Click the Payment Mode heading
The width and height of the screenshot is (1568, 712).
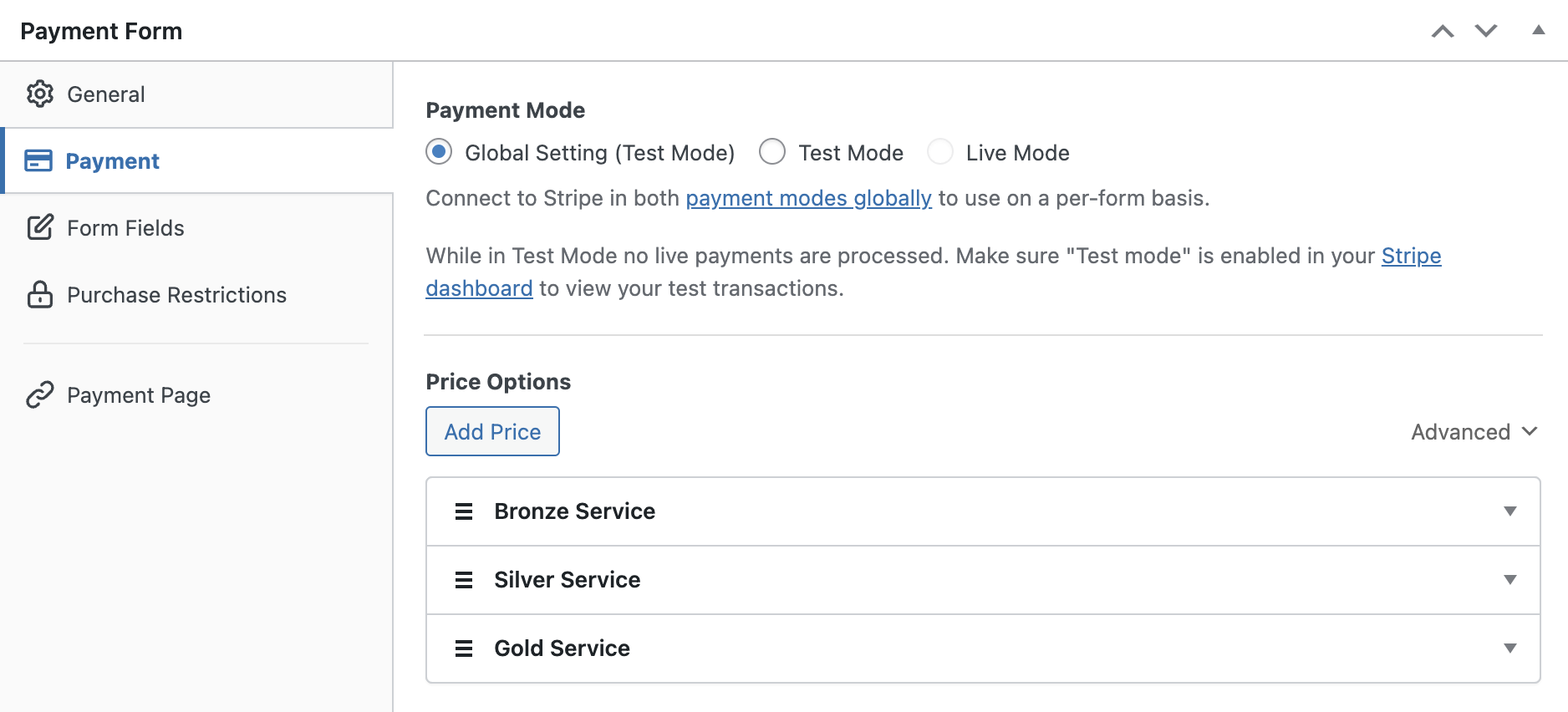click(x=505, y=110)
